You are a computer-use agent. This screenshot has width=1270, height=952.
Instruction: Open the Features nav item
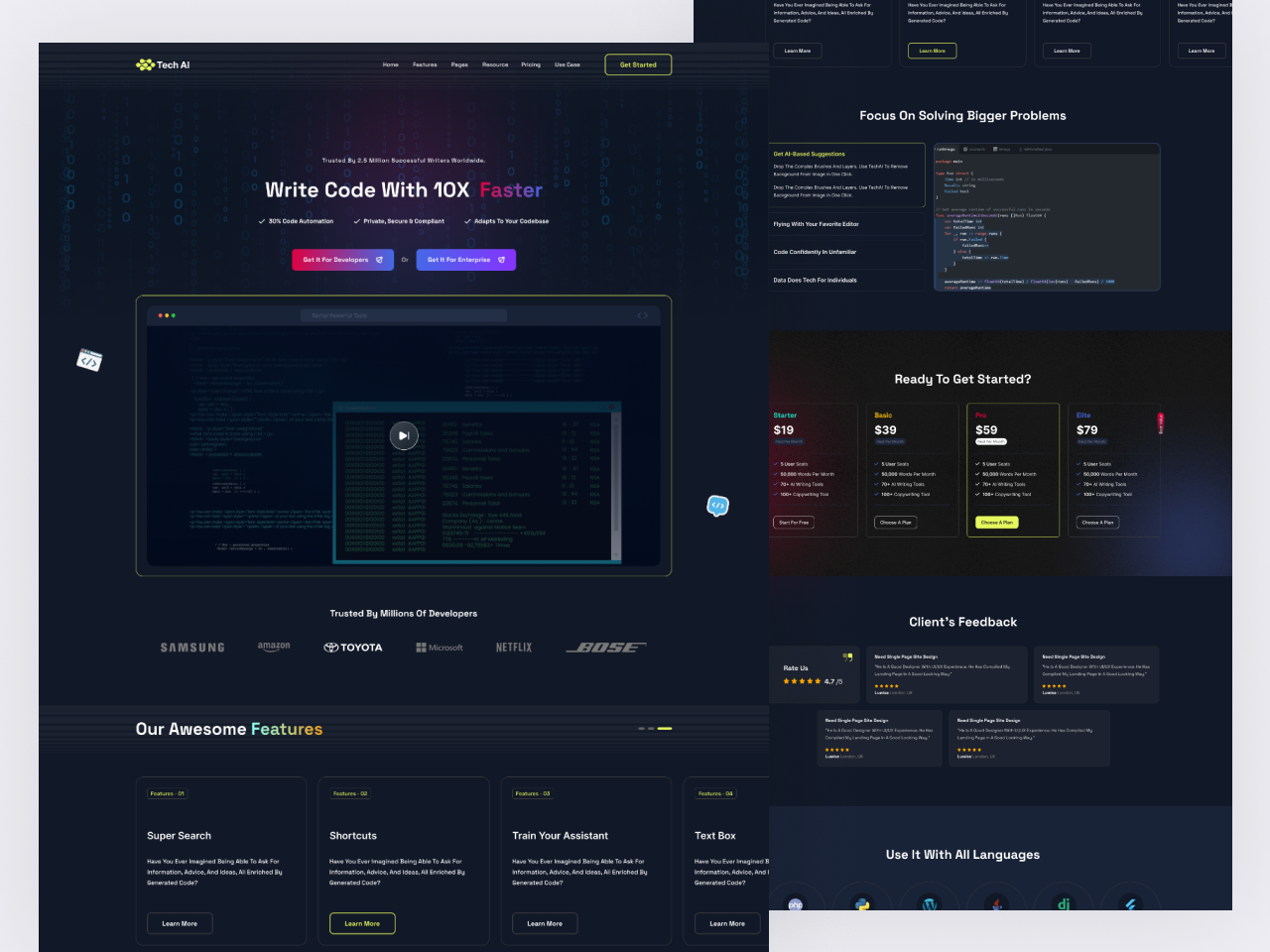425,64
